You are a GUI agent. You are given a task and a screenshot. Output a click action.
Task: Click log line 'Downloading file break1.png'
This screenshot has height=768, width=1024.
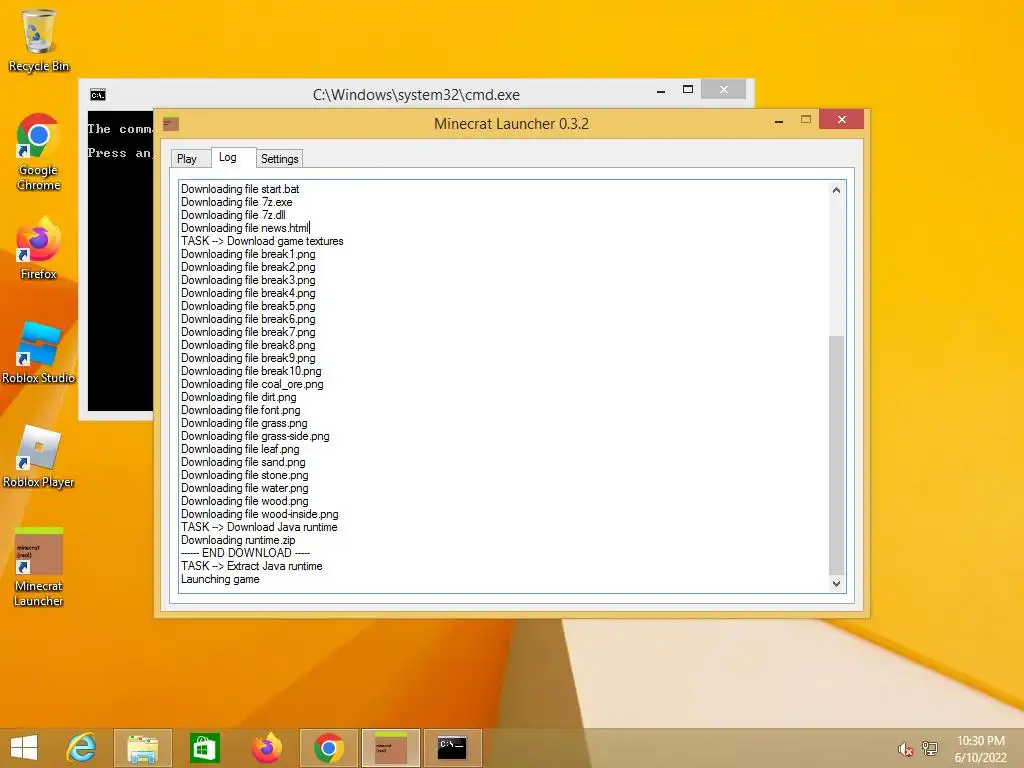[x=248, y=254]
